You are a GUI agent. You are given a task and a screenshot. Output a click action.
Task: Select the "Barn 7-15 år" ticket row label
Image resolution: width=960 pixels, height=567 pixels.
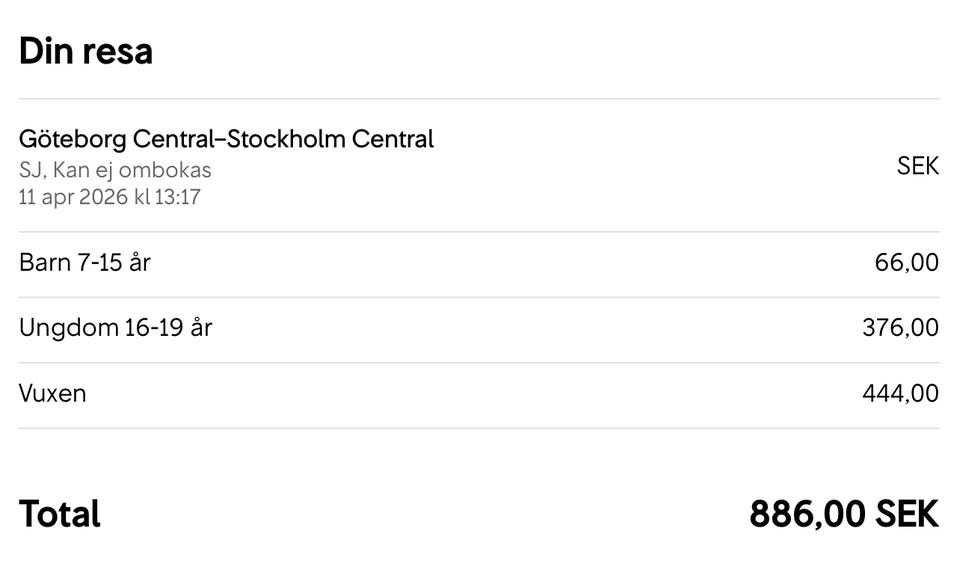point(85,263)
